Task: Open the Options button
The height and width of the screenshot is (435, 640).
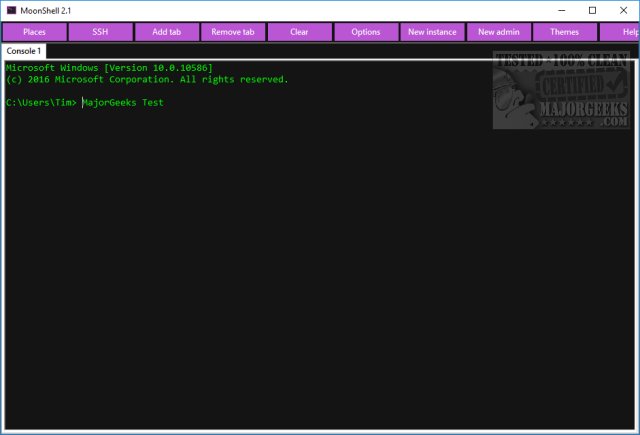Action: click(x=366, y=32)
